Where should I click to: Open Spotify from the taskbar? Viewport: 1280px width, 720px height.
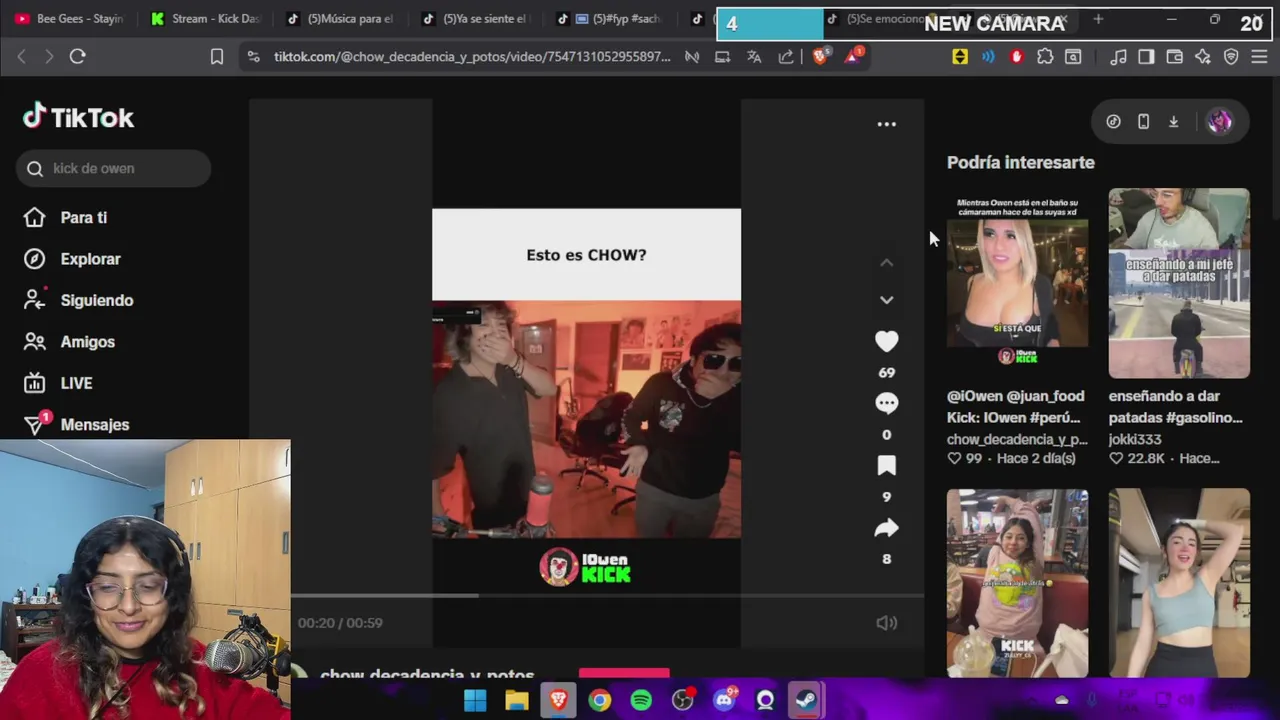[641, 700]
